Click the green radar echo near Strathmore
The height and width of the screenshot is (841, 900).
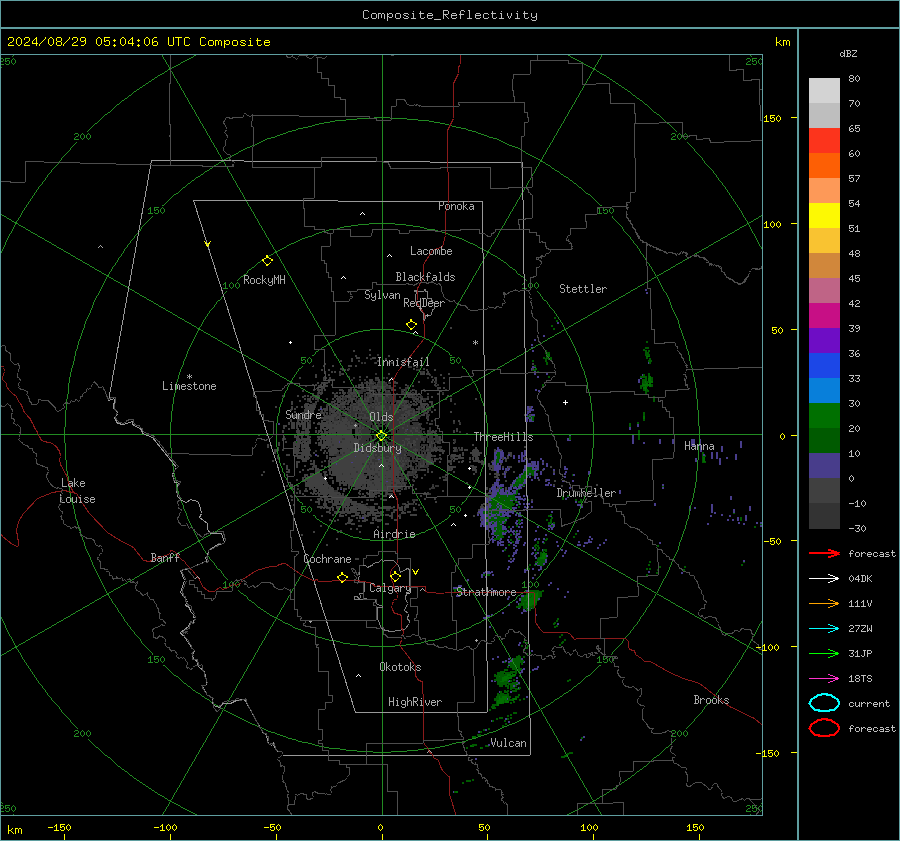528,601
